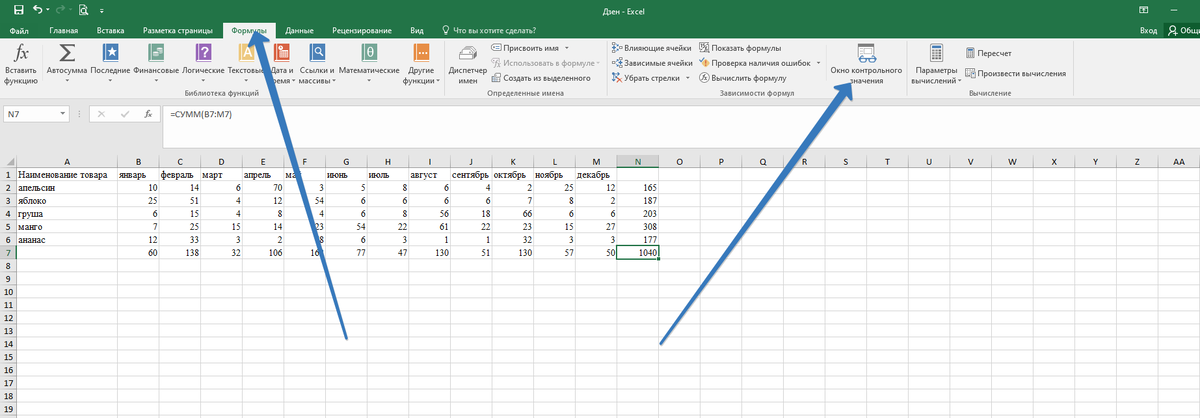1200x418 pixels.
Task: Expand the Присвоить имя dropdown arrow
Action: point(566,48)
